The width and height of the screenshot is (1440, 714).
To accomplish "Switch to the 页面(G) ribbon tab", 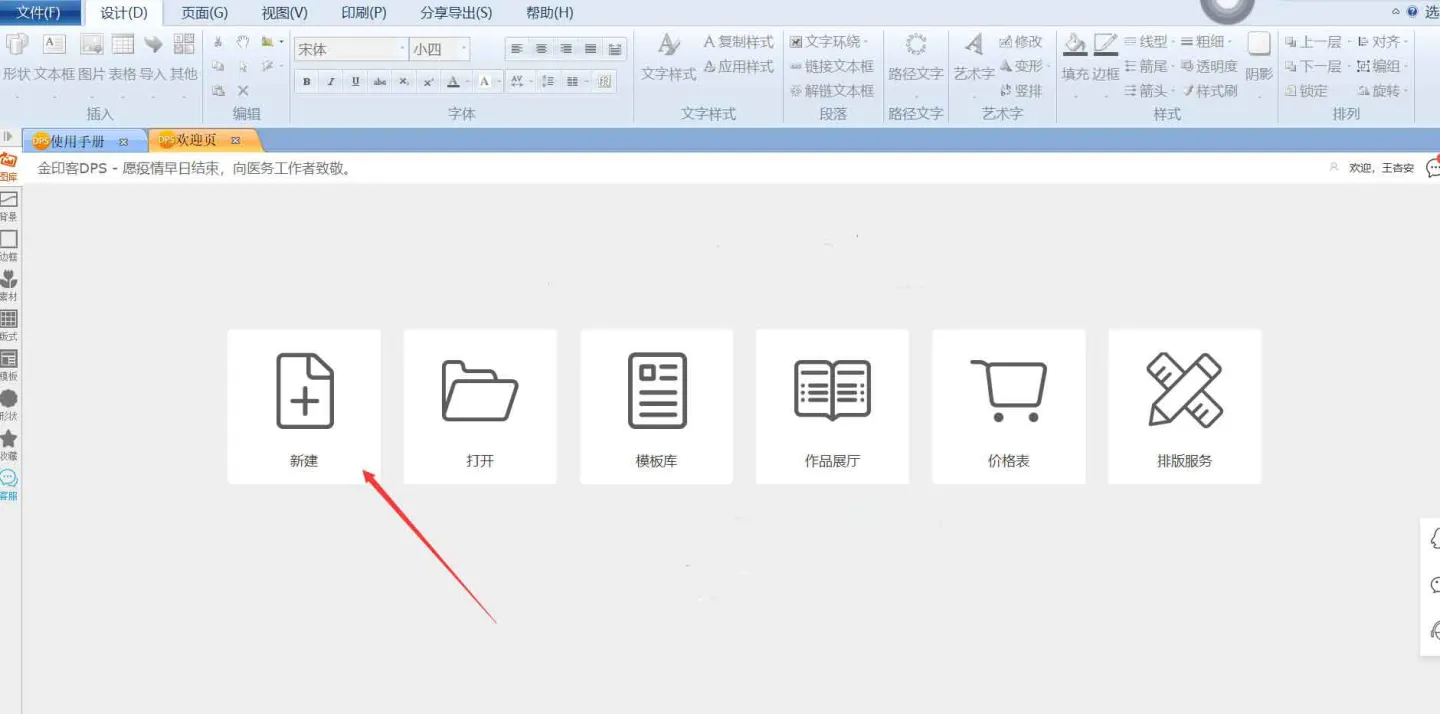I will 204,13.
